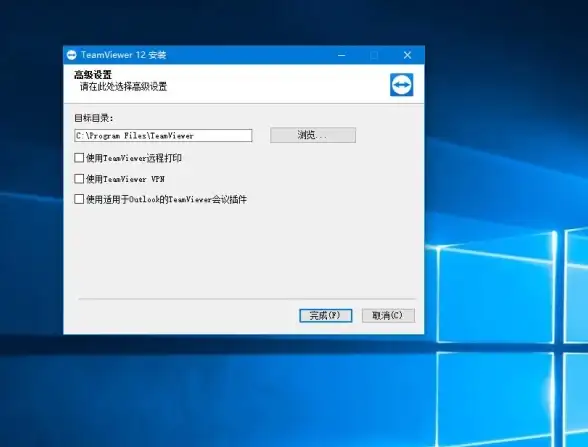The width and height of the screenshot is (588, 447).
Task: Click the TeamViewer 12 安装 title text
Action: coord(123,55)
